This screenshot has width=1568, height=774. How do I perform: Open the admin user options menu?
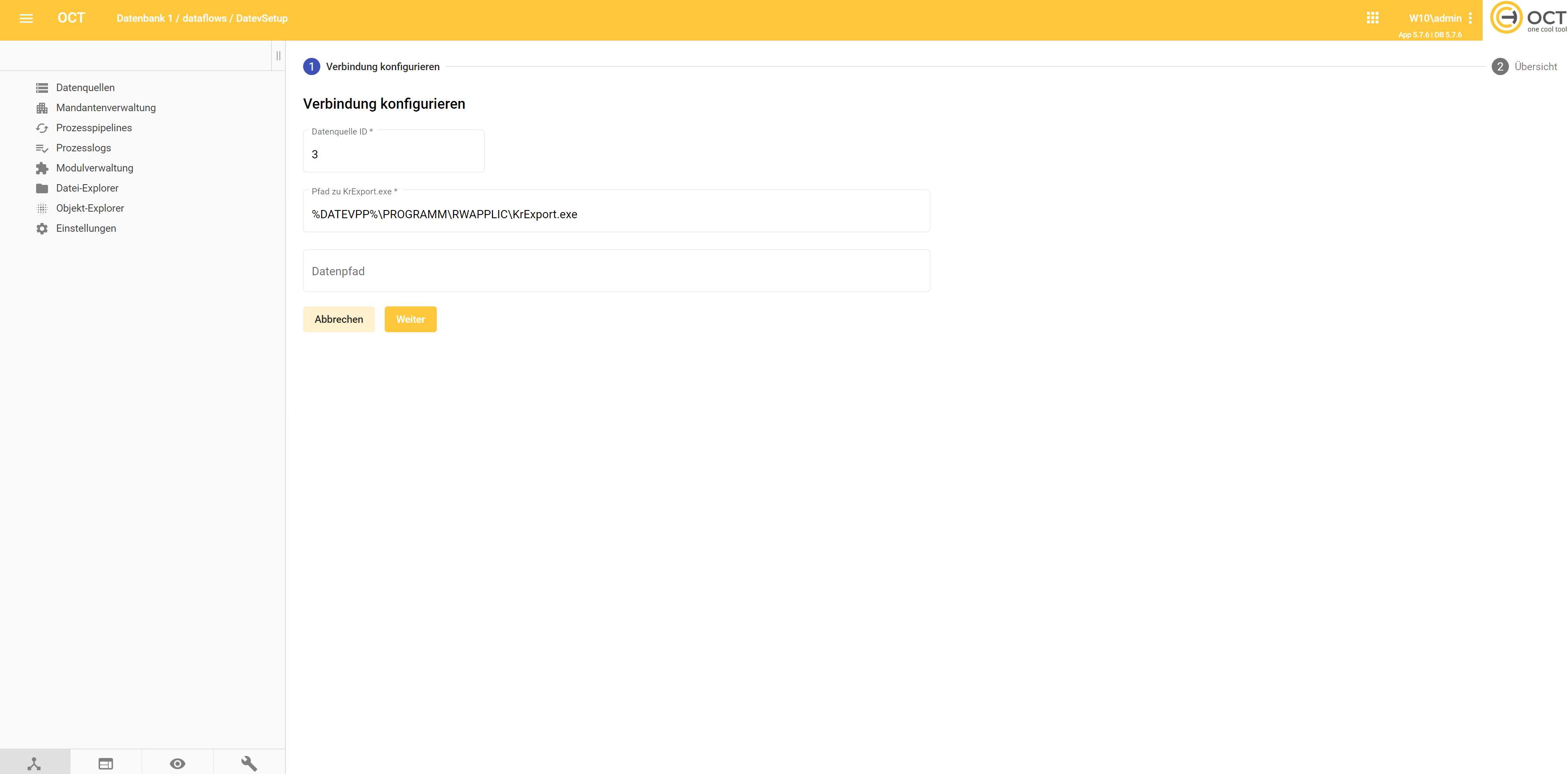(1470, 18)
